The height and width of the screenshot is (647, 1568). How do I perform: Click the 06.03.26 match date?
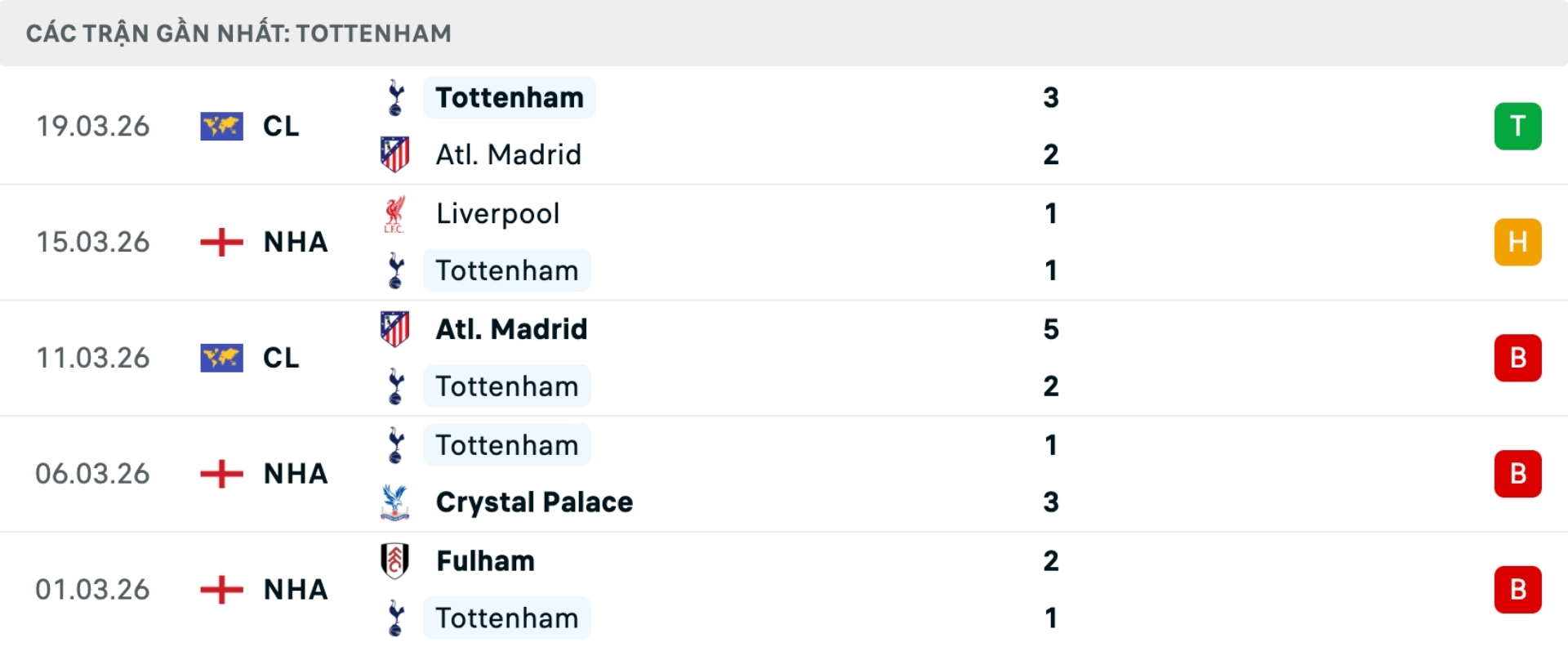92,474
